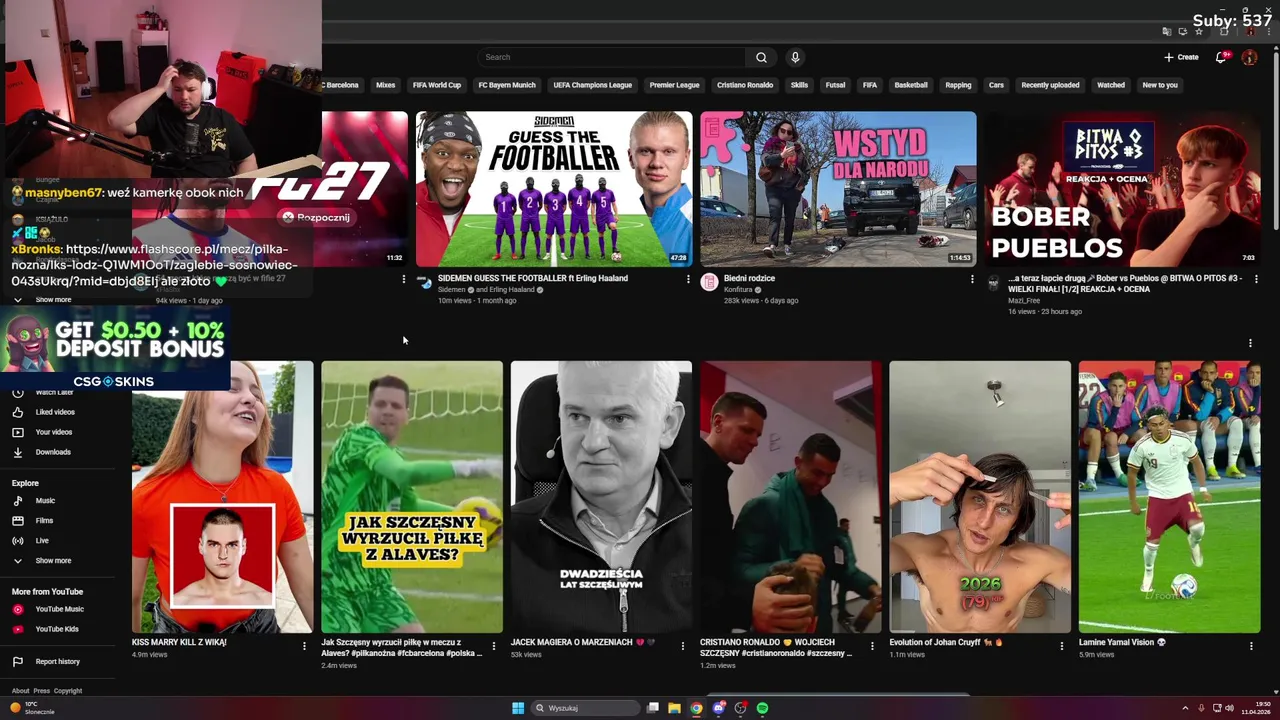Open Films under Explore
This screenshot has height=720, width=1280.
click(44, 520)
